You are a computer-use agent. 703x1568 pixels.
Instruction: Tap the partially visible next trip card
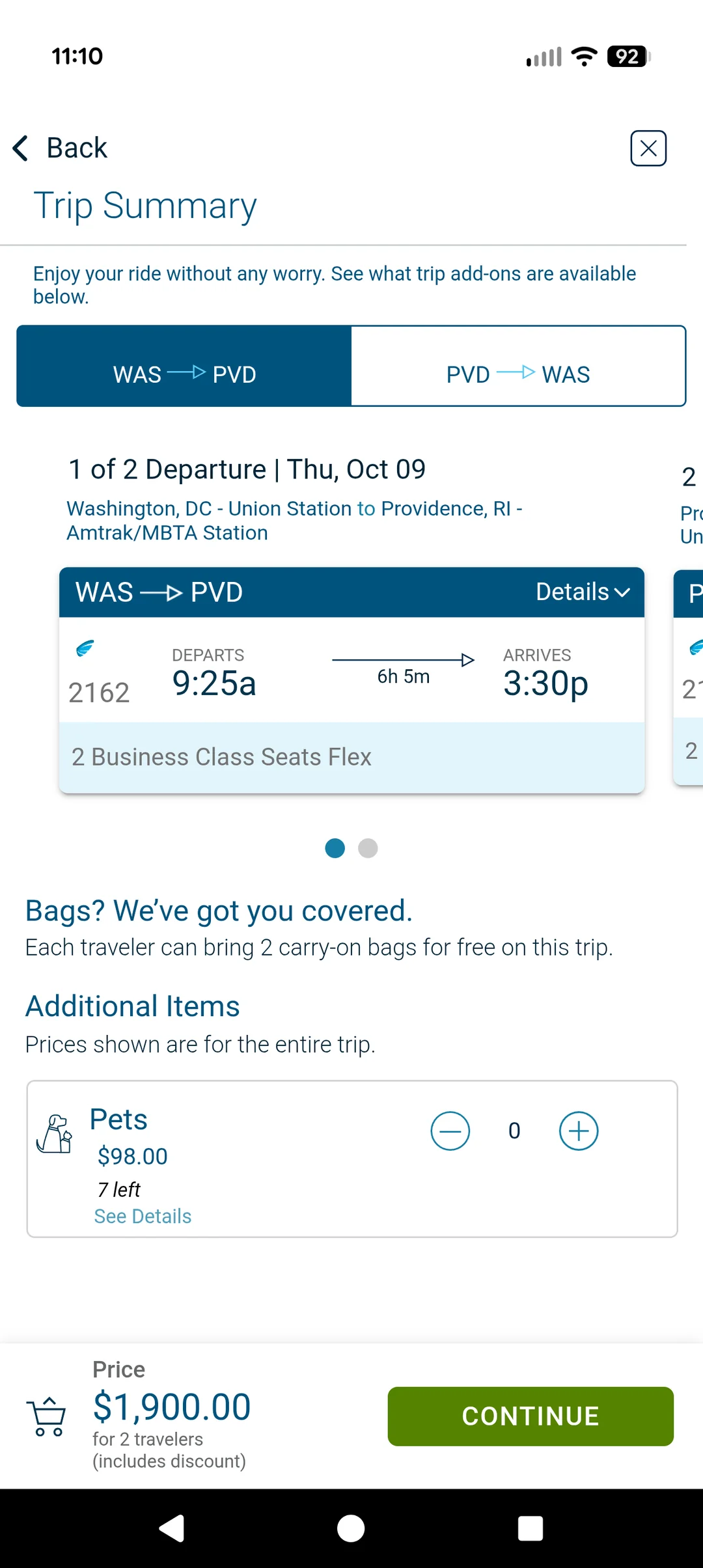coord(689,677)
